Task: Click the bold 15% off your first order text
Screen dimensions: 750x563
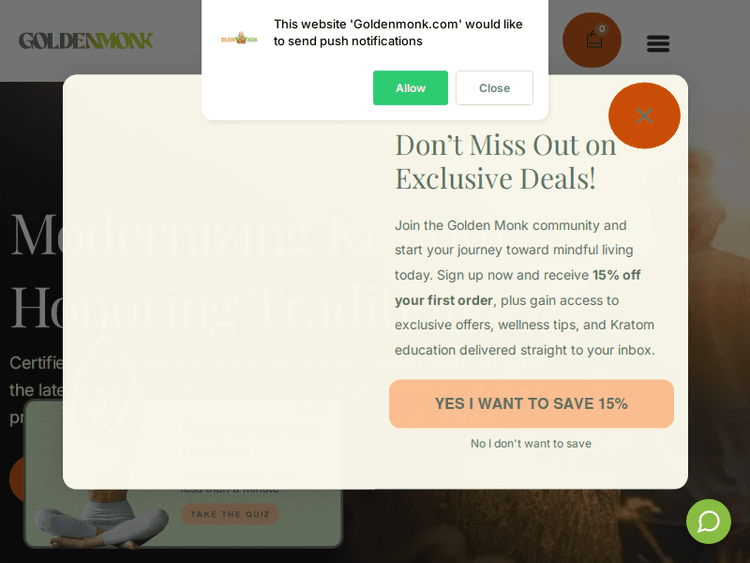Action: tap(518, 287)
